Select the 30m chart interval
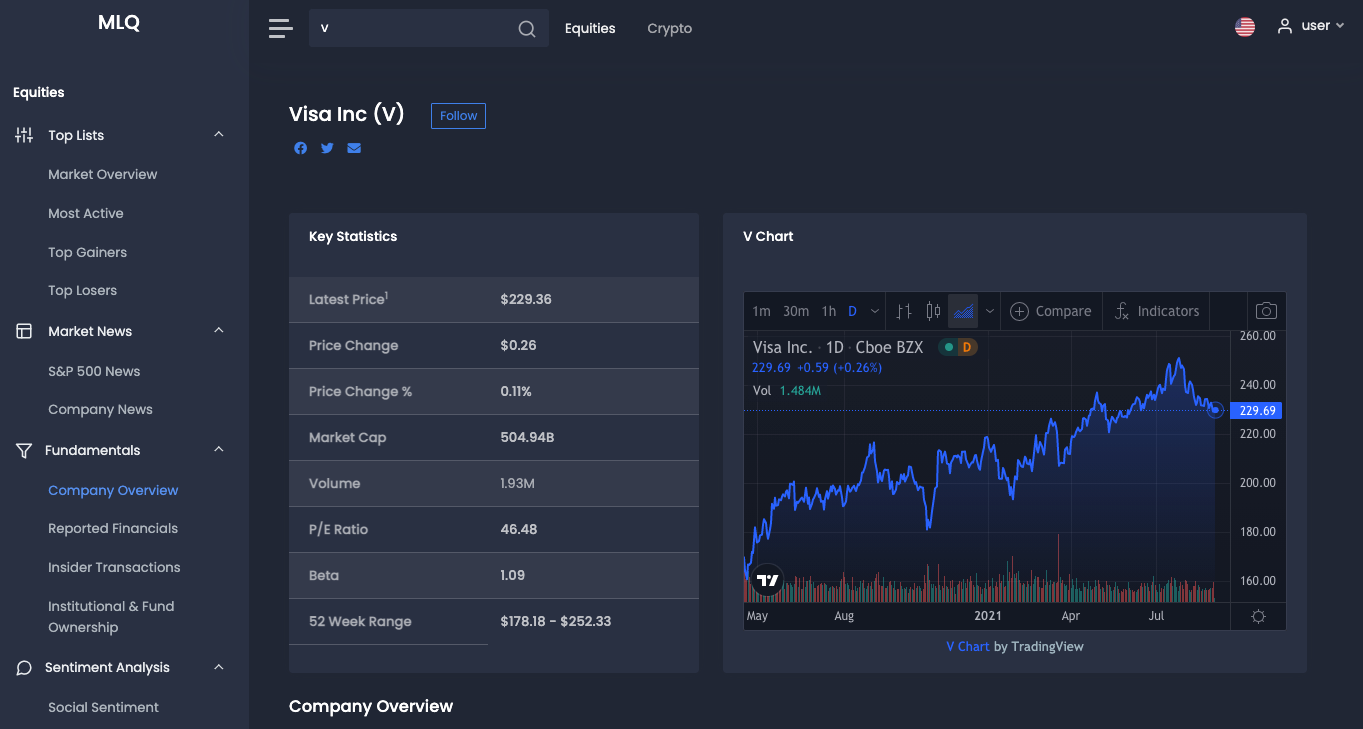 point(796,311)
